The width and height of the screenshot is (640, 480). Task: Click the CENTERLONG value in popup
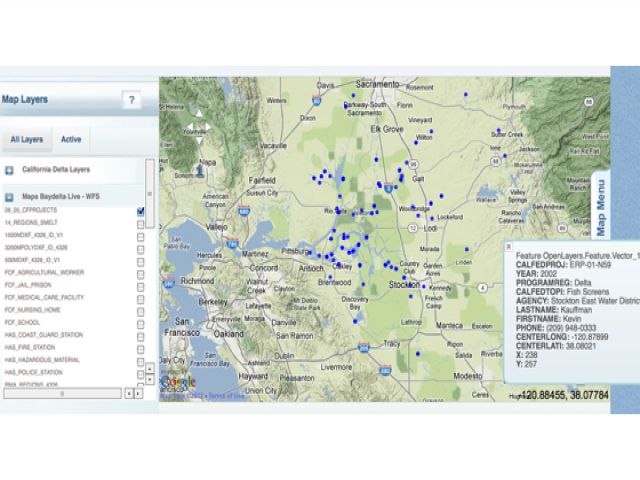point(590,337)
